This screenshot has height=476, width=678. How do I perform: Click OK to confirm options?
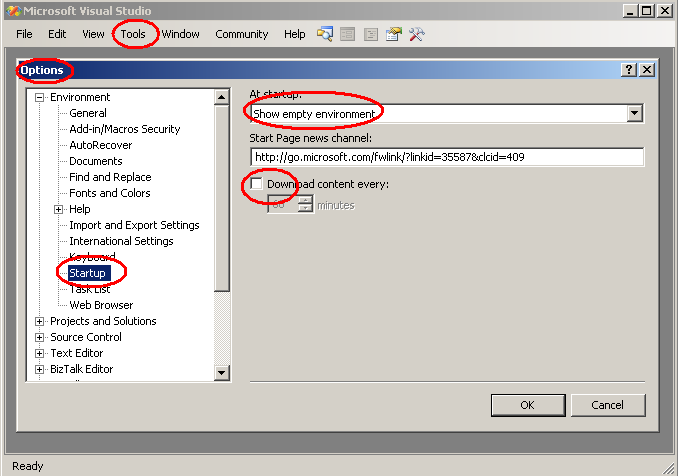(528, 405)
